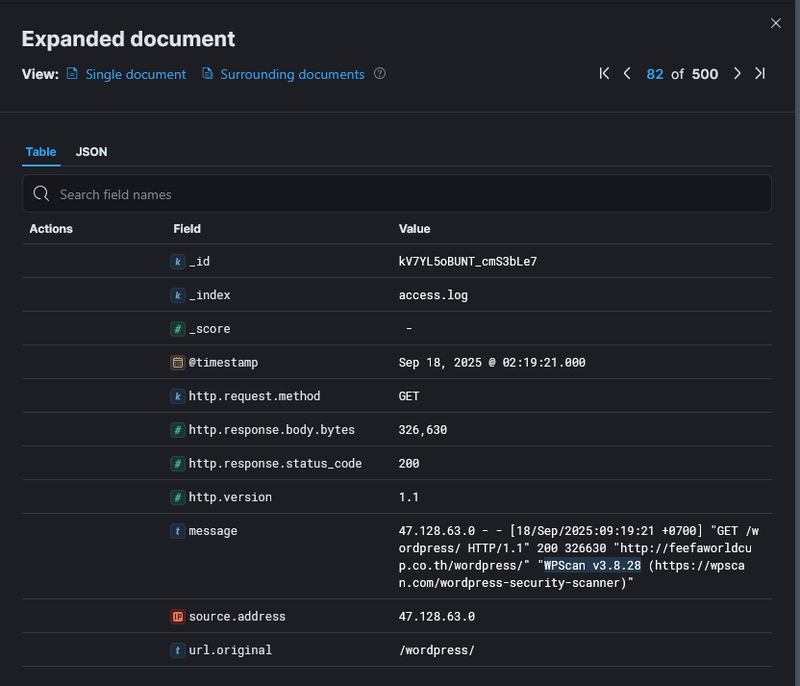
Task: Switch to the JSON tab
Action: point(91,152)
